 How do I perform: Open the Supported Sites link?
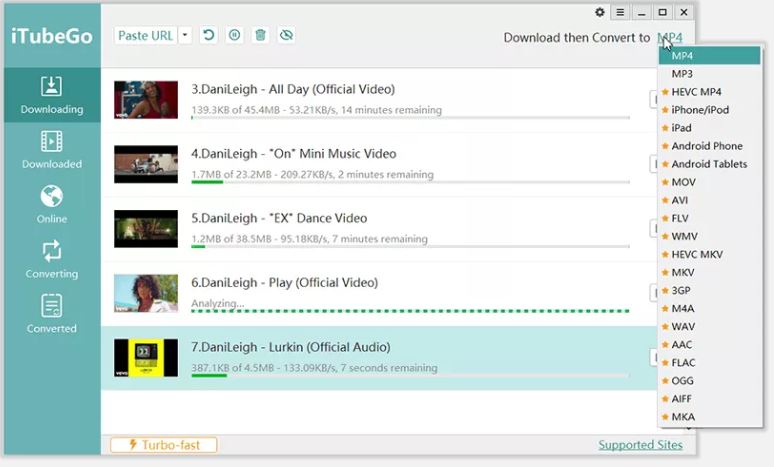640,445
